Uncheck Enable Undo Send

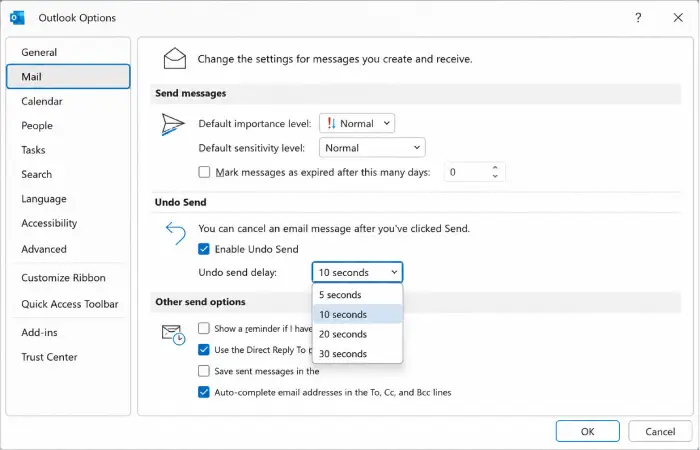[x=204, y=249]
